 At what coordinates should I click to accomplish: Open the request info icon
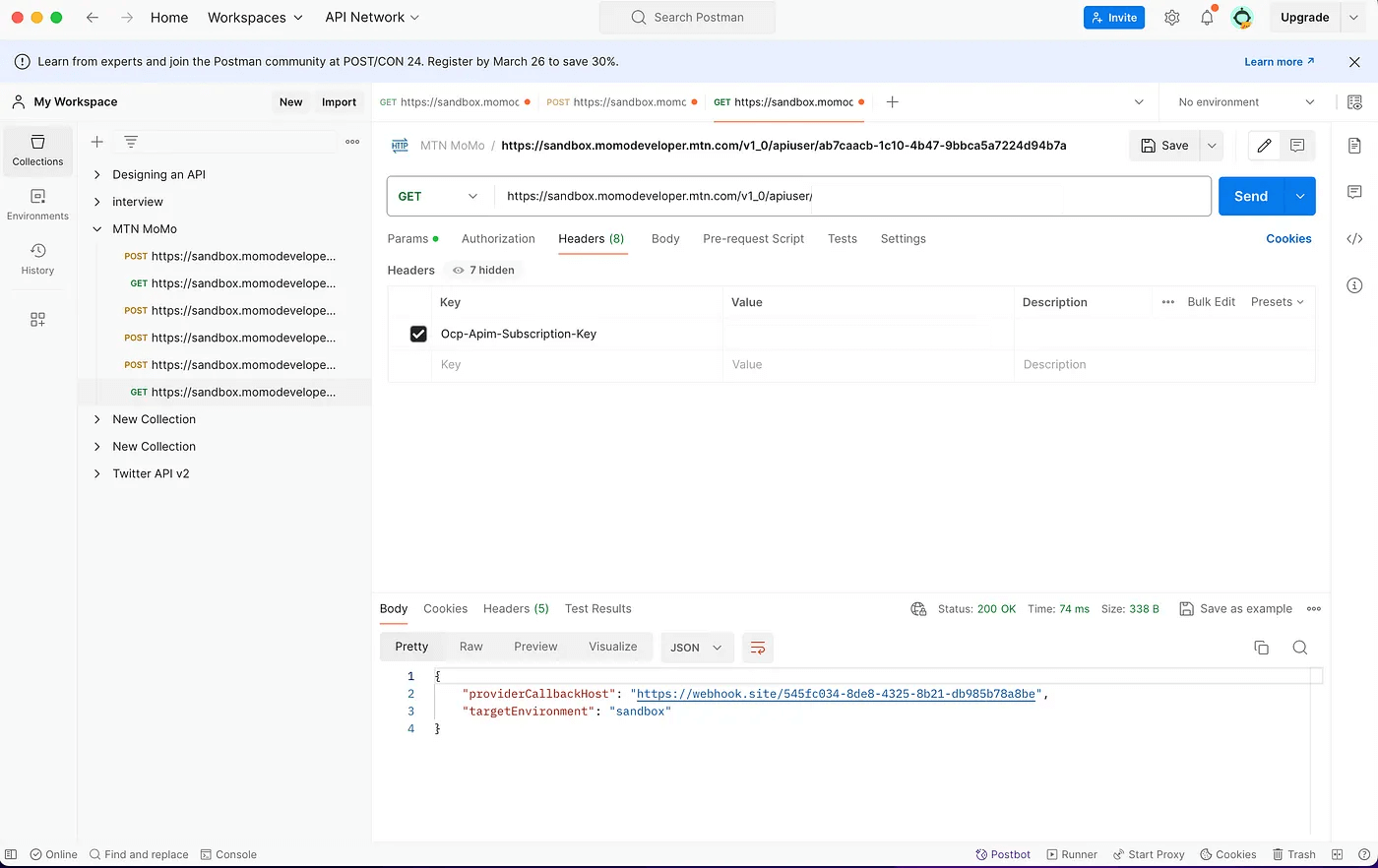[x=1354, y=285]
